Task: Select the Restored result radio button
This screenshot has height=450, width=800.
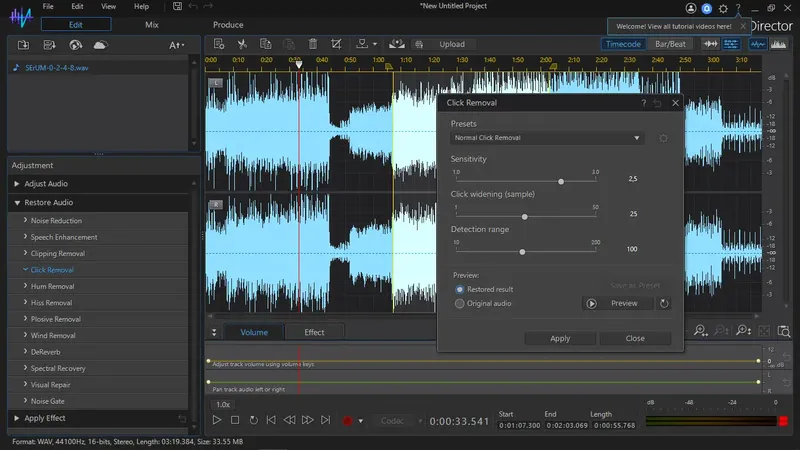Action: 460,289
